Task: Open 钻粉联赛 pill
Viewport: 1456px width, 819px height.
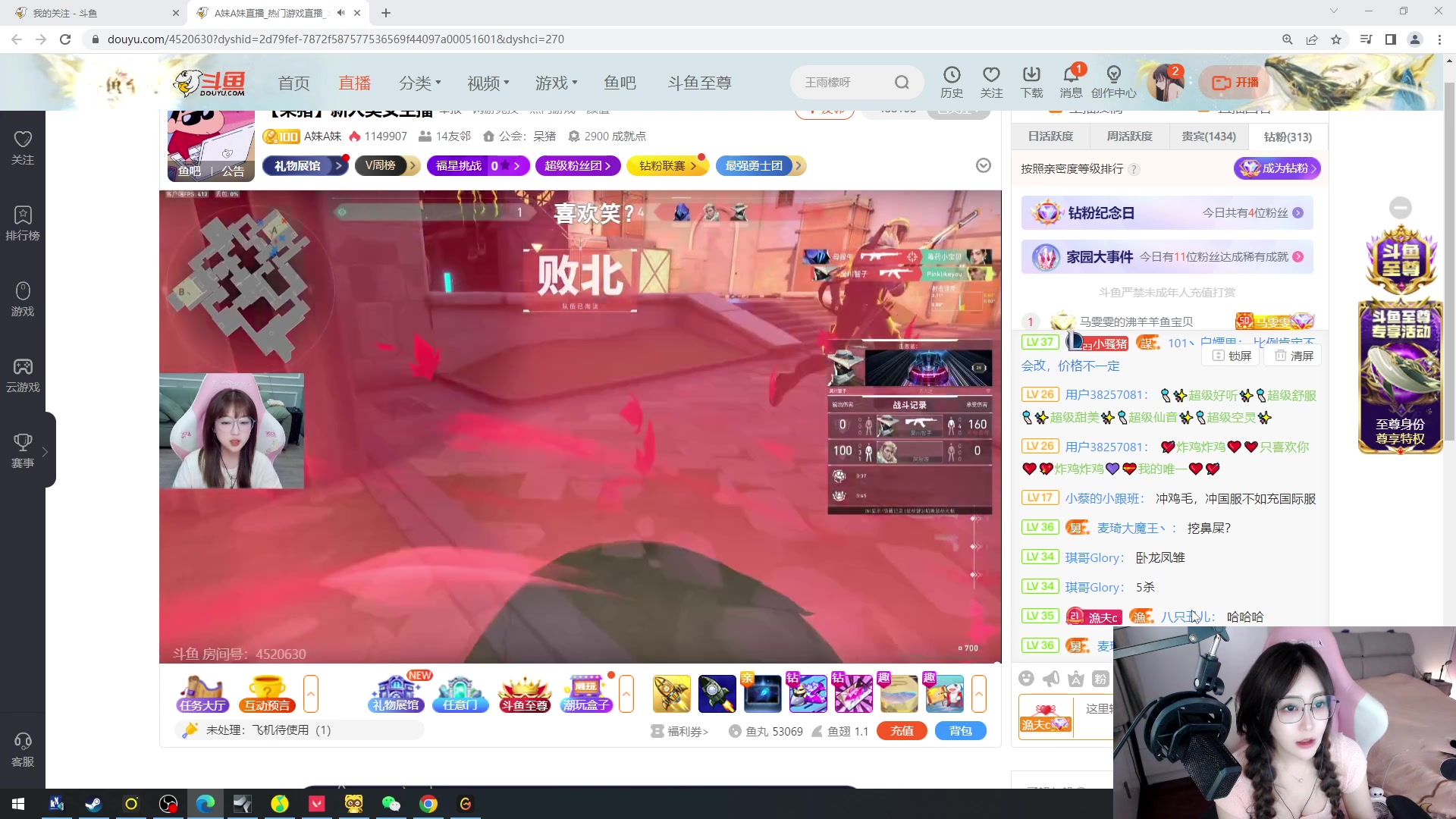Action: pos(667,165)
